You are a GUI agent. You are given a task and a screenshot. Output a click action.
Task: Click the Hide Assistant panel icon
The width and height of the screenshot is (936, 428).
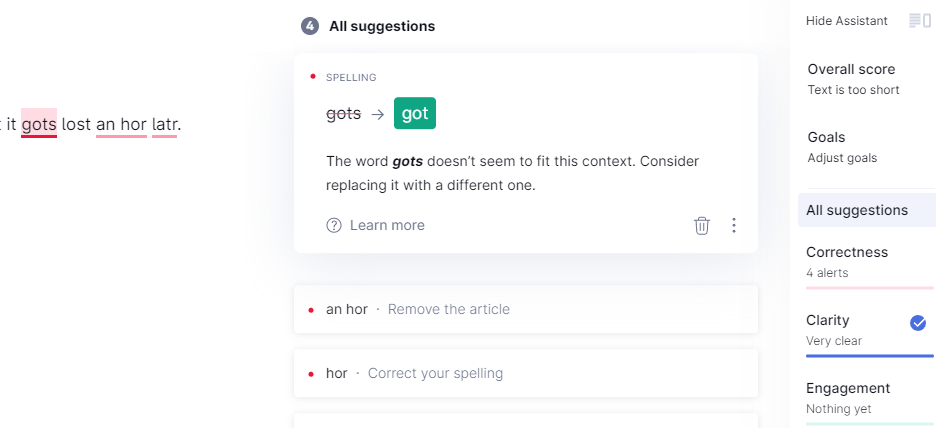point(920,21)
